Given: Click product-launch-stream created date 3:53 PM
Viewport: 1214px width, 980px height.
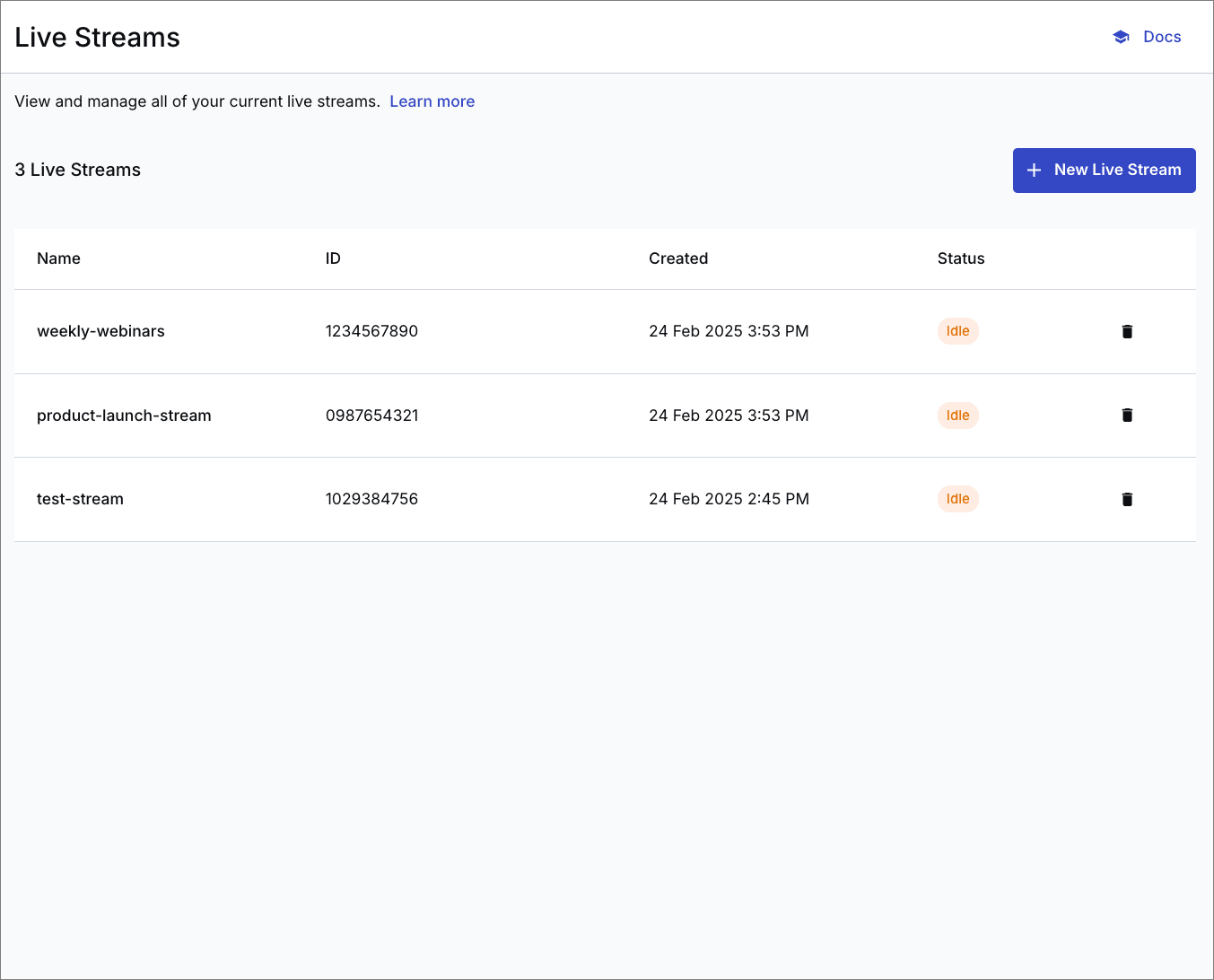Looking at the screenshot, I should click(729, 416).
